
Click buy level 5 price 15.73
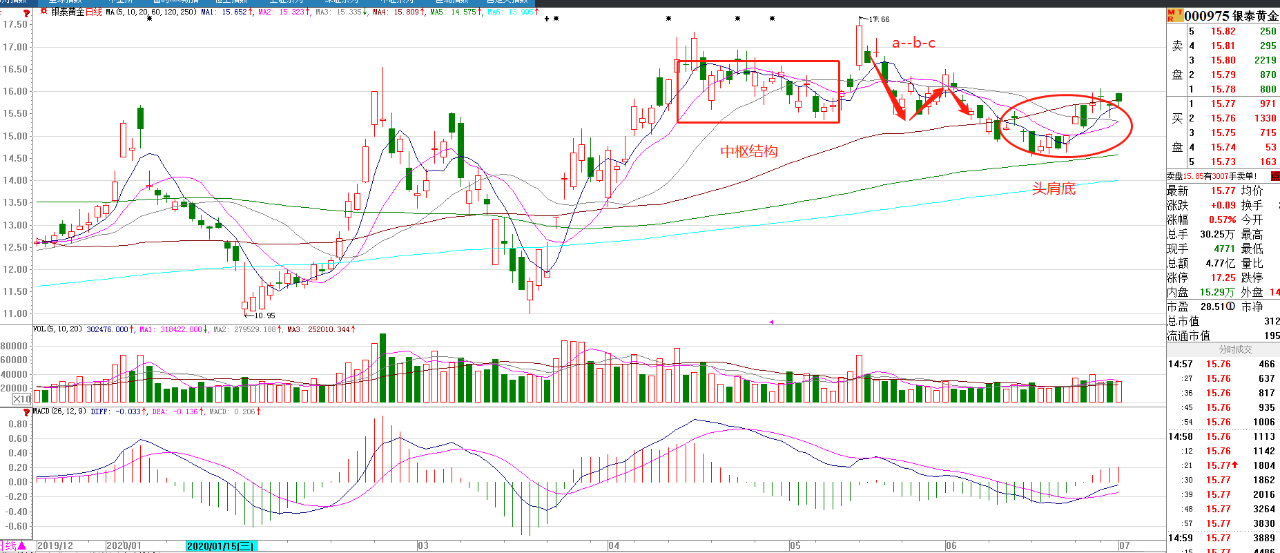click(x=1224, y=161)
